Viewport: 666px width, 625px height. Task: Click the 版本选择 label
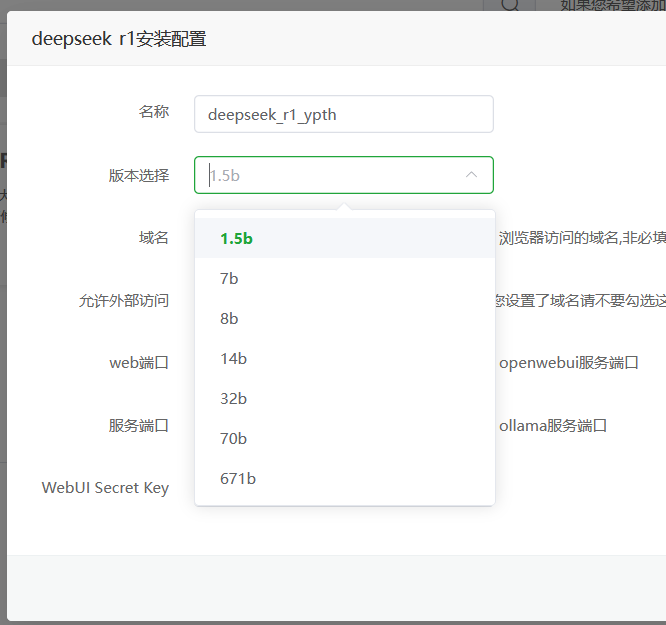click(139, 175)
